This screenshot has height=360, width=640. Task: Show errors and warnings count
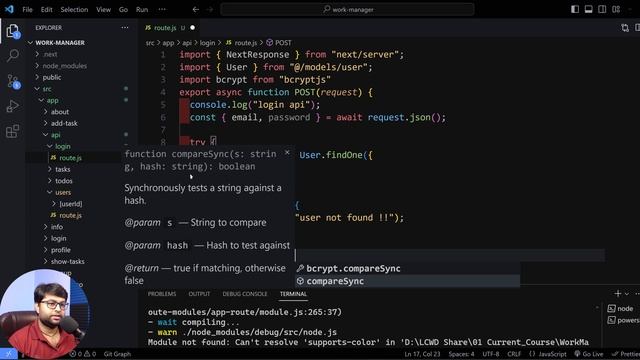click(x=83, y=354)
